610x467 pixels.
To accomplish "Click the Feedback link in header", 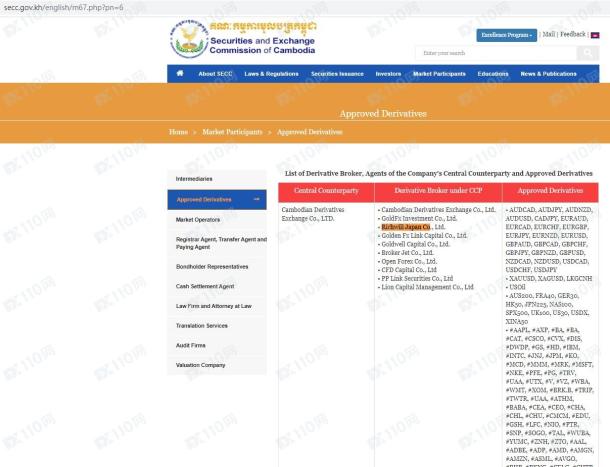I will 573,34.
